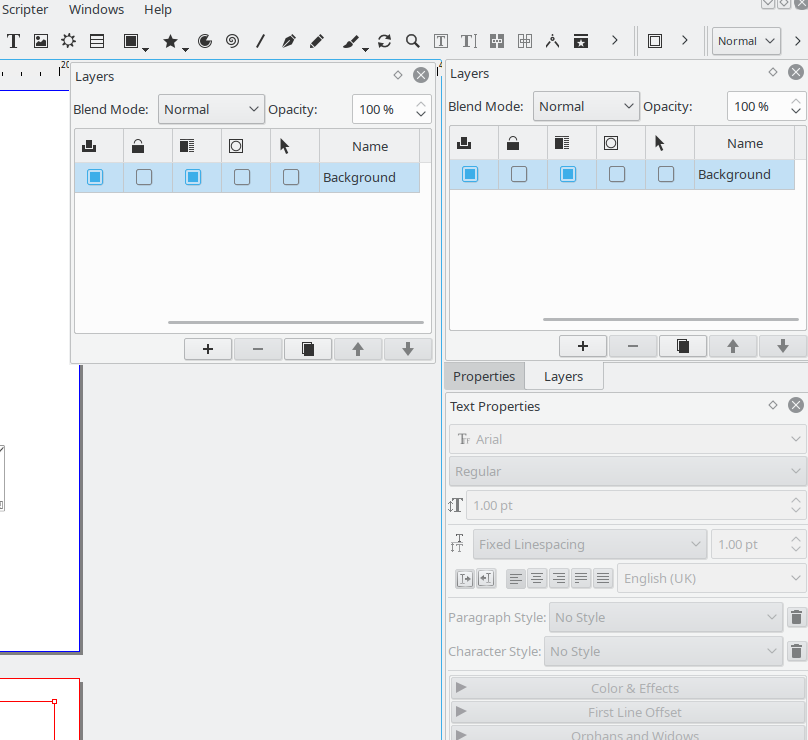Screen dimensions: 808x740
Task: Toggle Background layer visibility in floating Layers panel
Action: (95, 177)
